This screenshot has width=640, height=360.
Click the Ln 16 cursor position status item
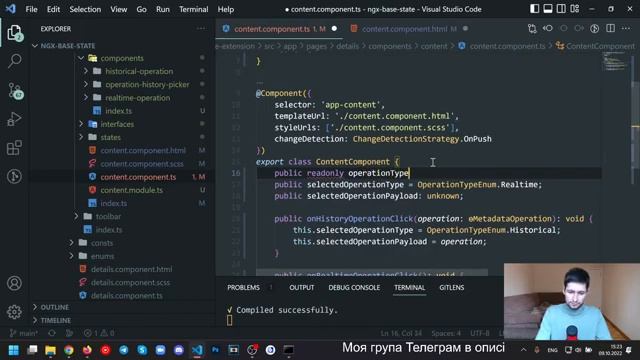coord(401,333)
